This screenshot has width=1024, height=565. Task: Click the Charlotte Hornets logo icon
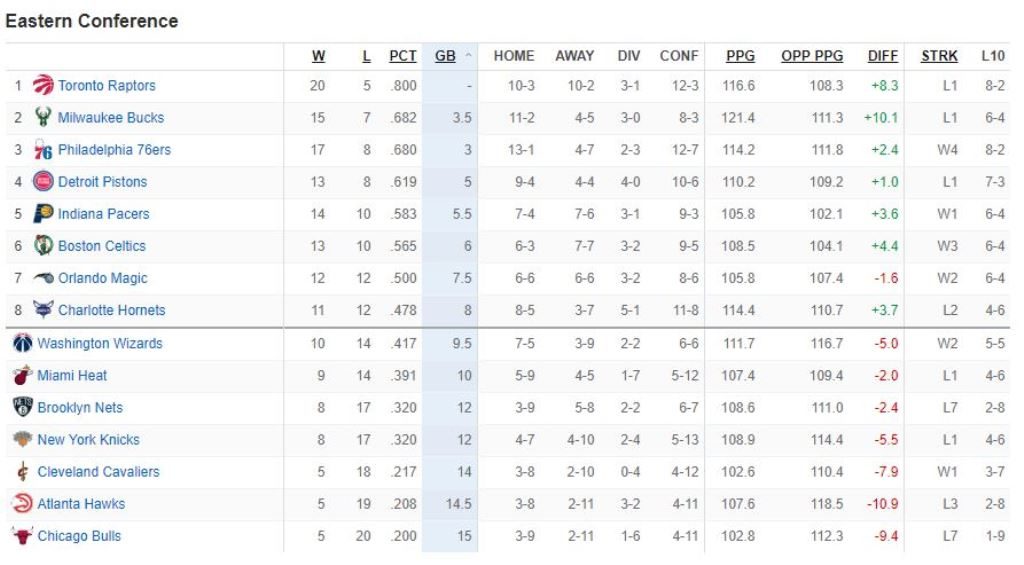coord(43,310)
